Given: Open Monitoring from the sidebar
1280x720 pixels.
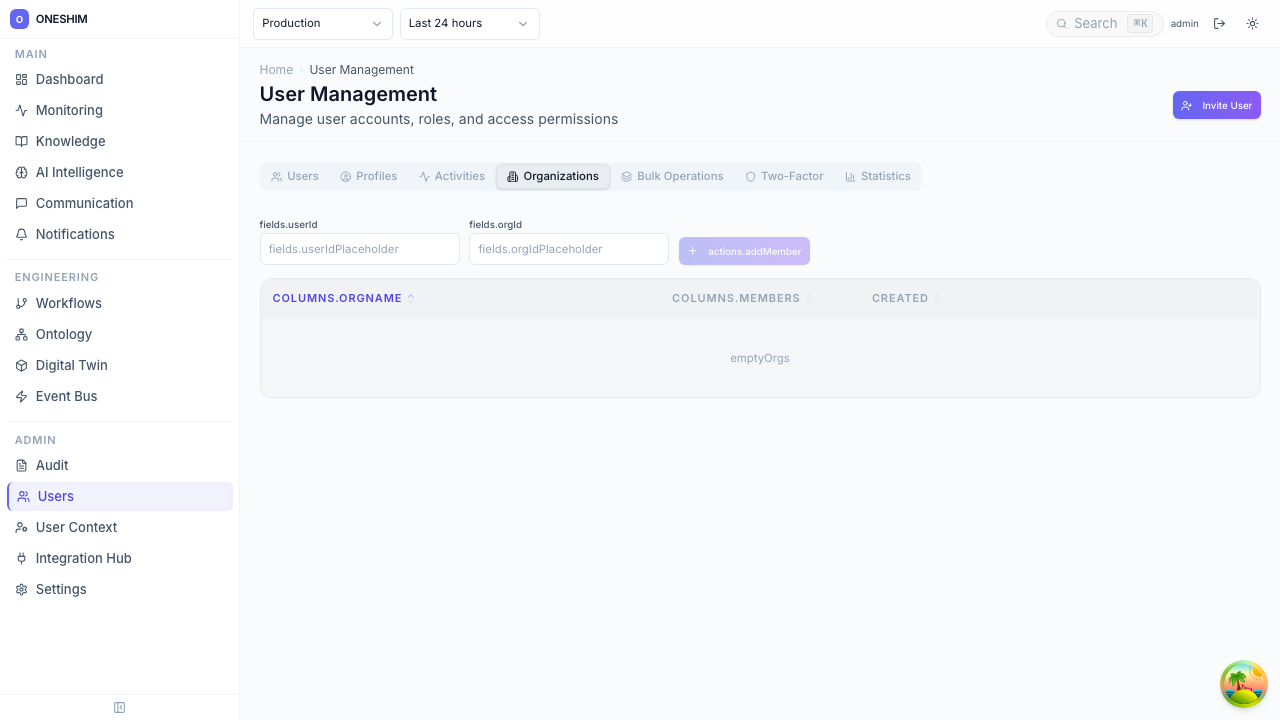Looking at the screenshot, I should click(69, 110).
